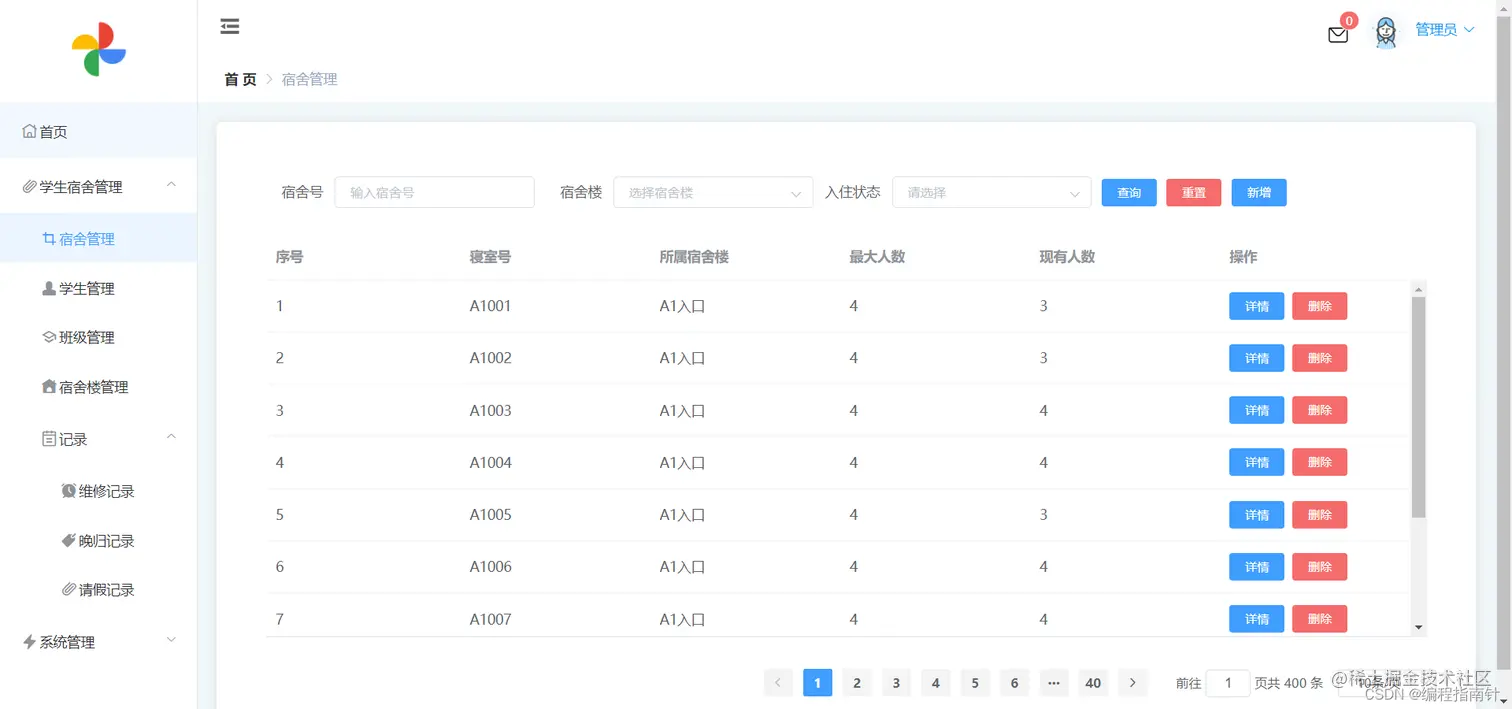Screen dimensions: 1512x709
Task: Click the 查询 search button
Action: pos(1129,193)
